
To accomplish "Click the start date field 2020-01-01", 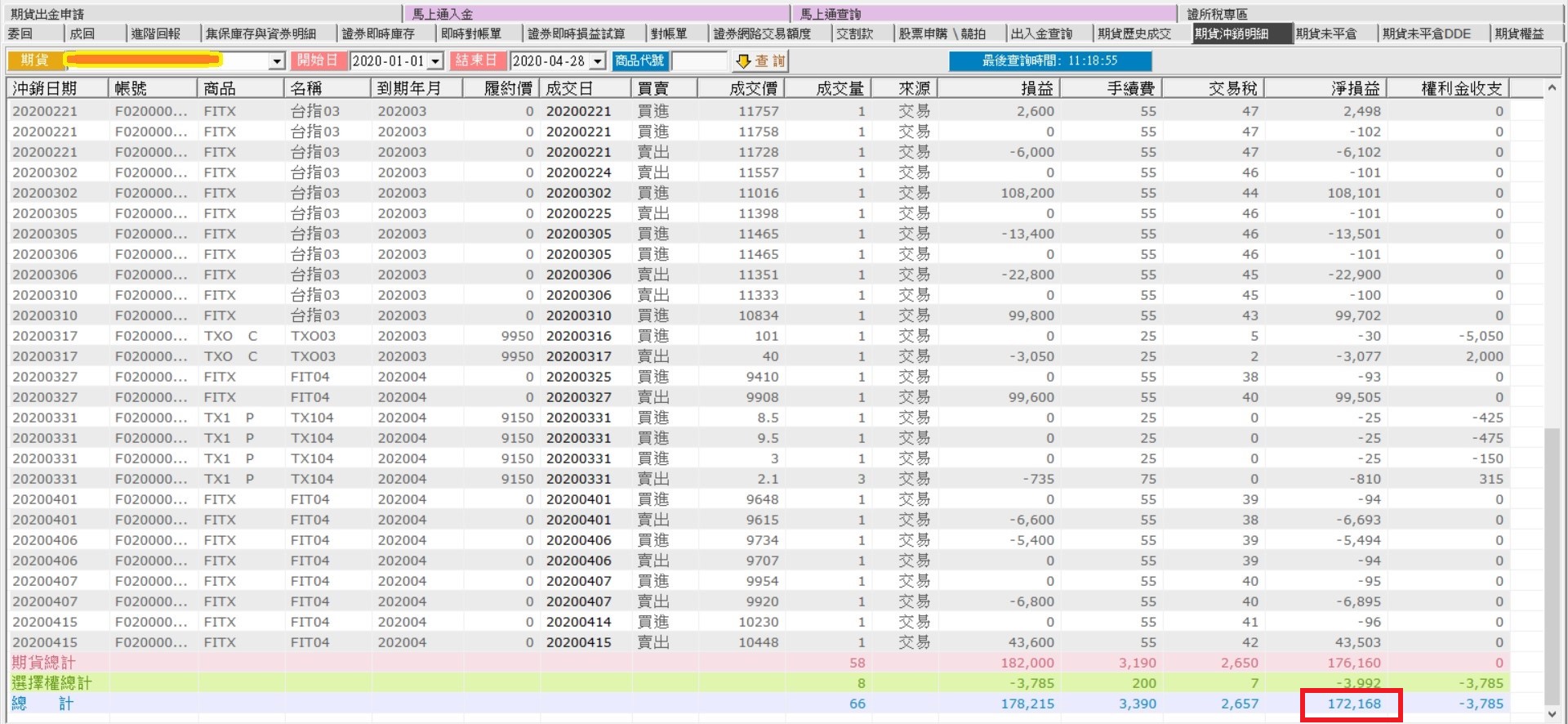I will 389,61.
